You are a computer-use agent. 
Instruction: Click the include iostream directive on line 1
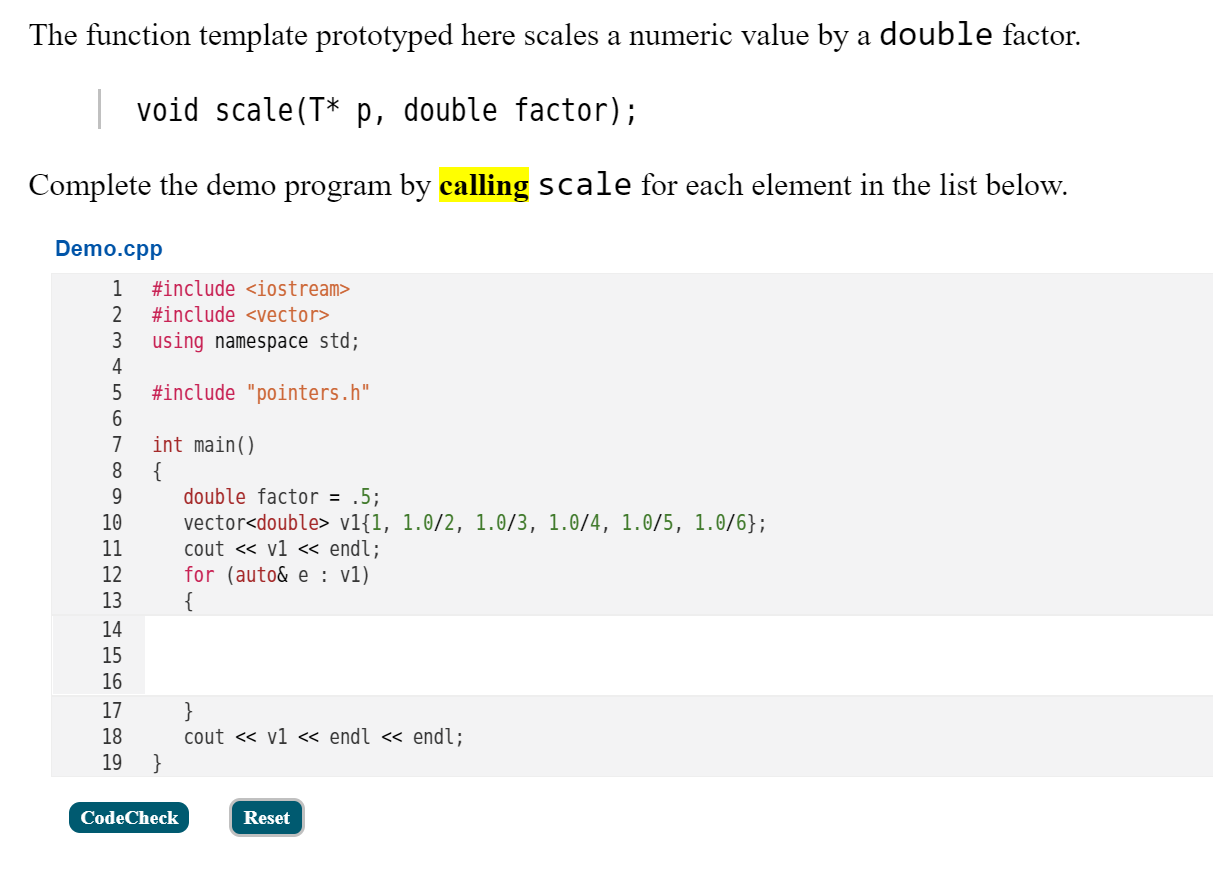pos(250,288)
